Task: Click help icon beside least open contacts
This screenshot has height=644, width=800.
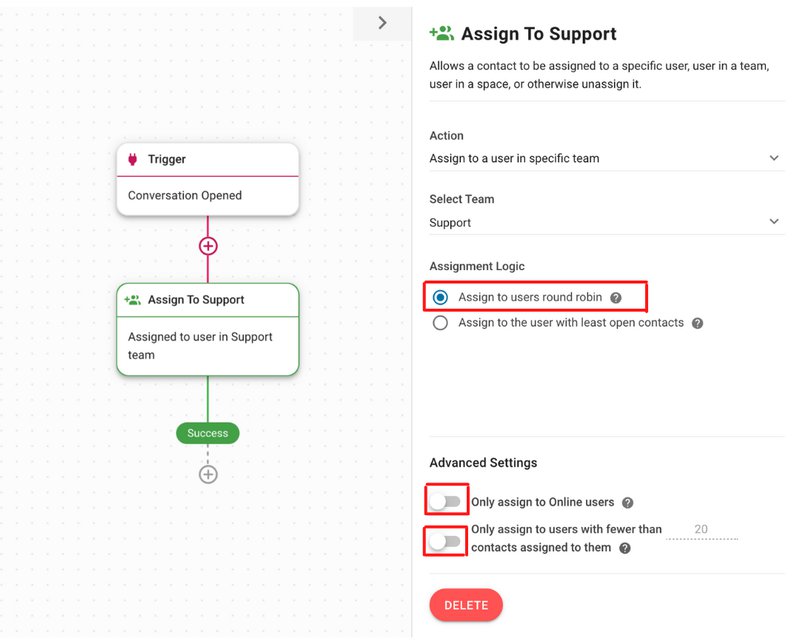Action: pyautogui.click(x=697, y=323)
